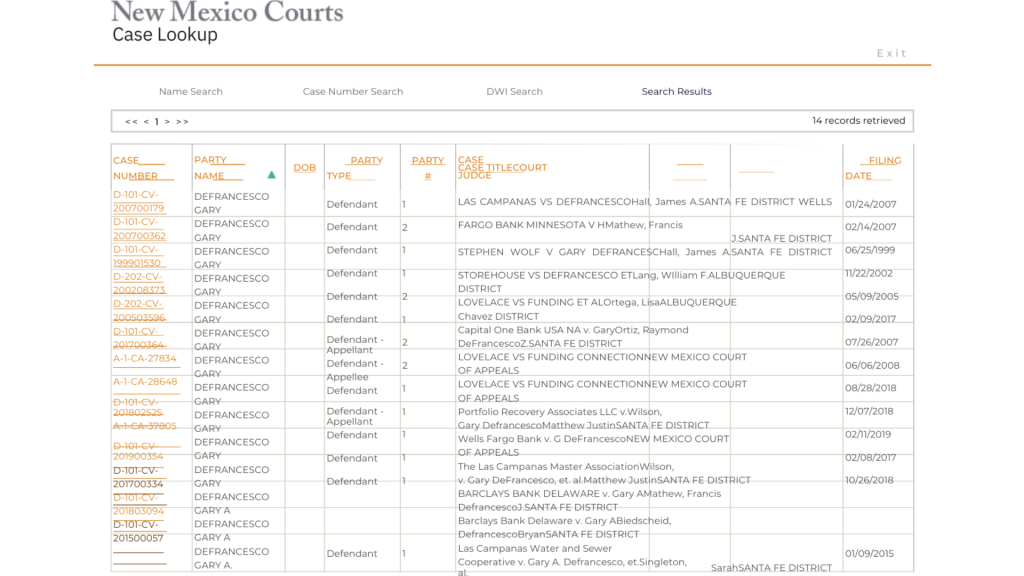Click the green sort arrow in Party Name
The height and width of the screenshot is (576, 1024).
[x=271, y=175]
